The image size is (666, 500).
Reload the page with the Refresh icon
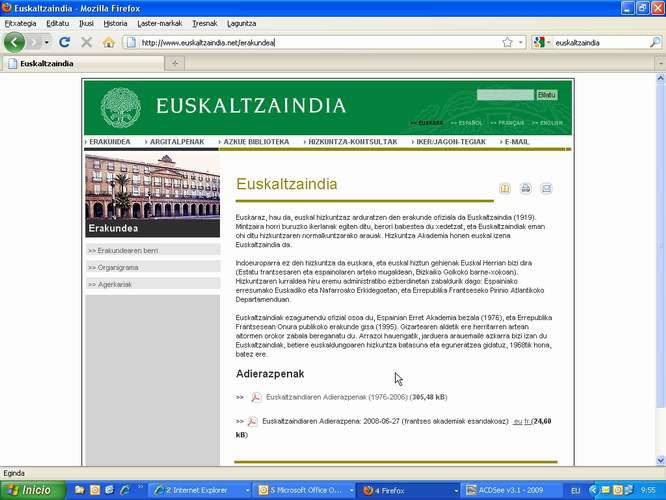tap(65, 42)
